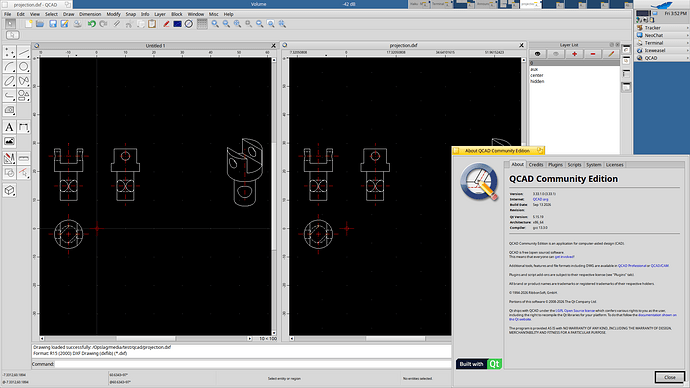Click the Command input field

[253, 364]
